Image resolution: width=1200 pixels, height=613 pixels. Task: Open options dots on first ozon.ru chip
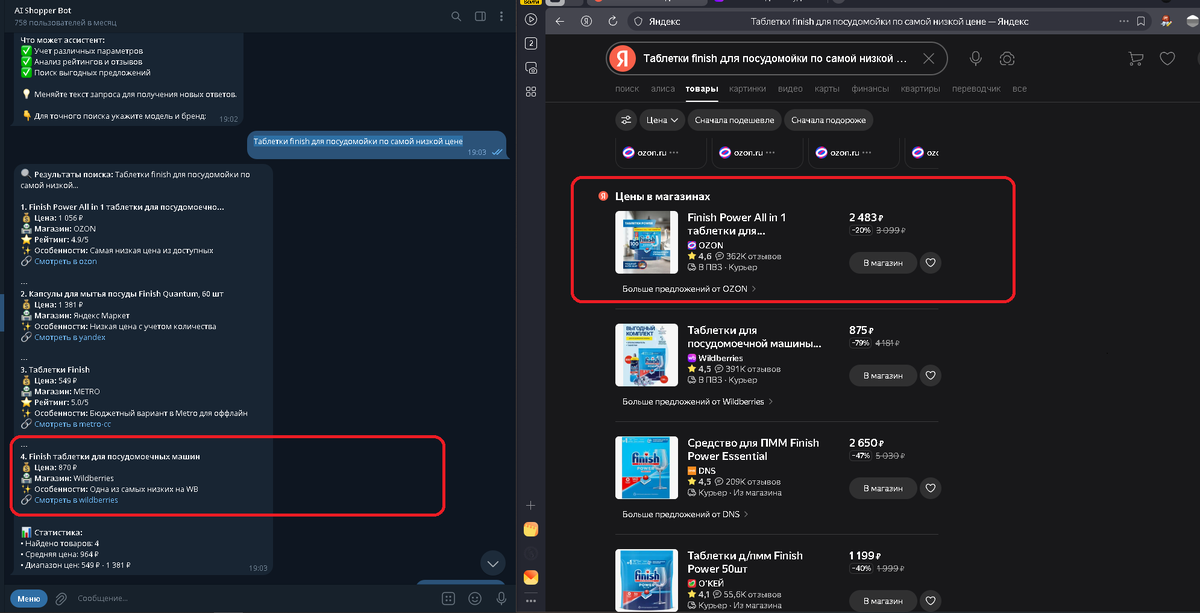click(674, 153)
